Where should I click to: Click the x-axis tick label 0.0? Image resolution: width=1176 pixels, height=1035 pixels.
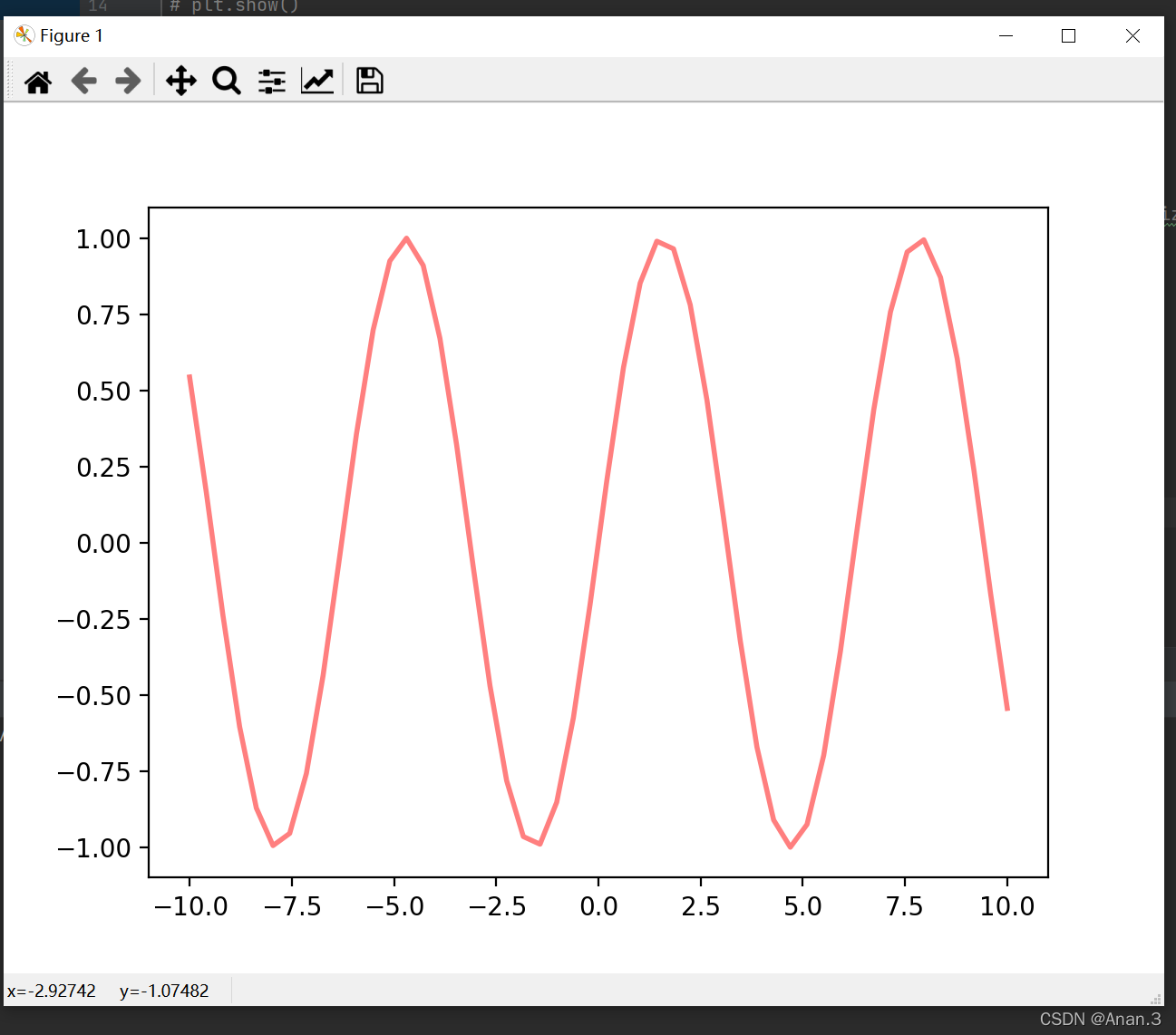coord(598,906)
